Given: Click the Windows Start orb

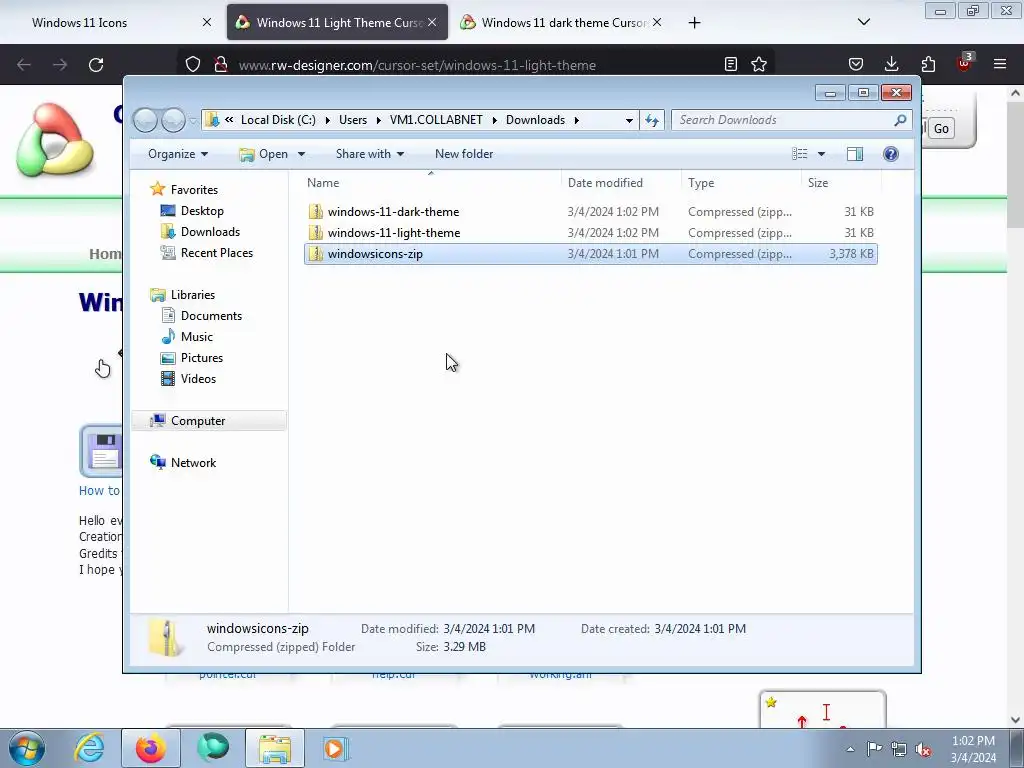Looking at the screenshot, I should coord(27,748).
